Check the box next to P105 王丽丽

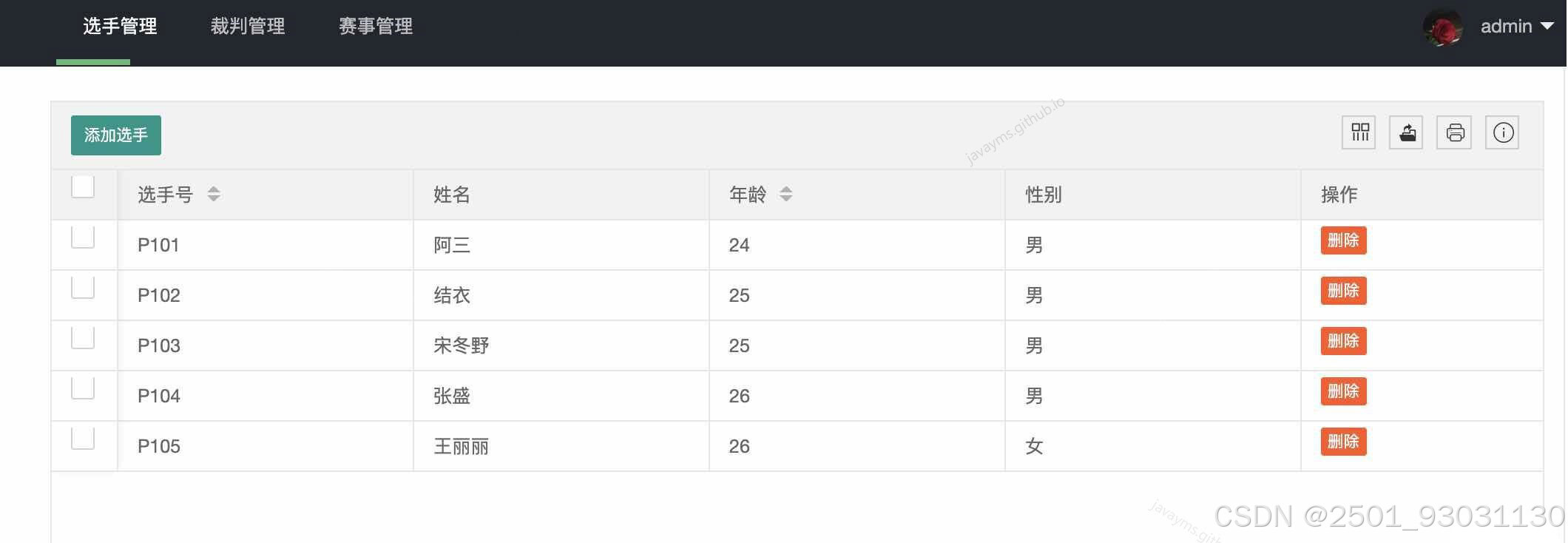click(x=83, y=436)
